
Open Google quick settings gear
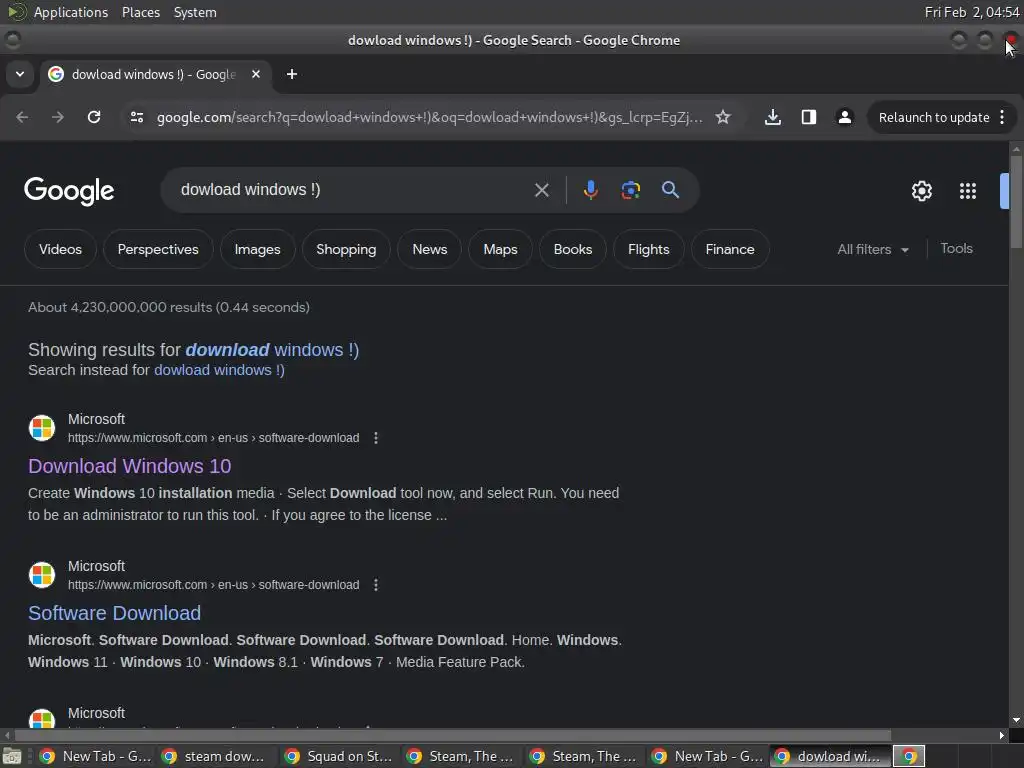click(921, 191)
